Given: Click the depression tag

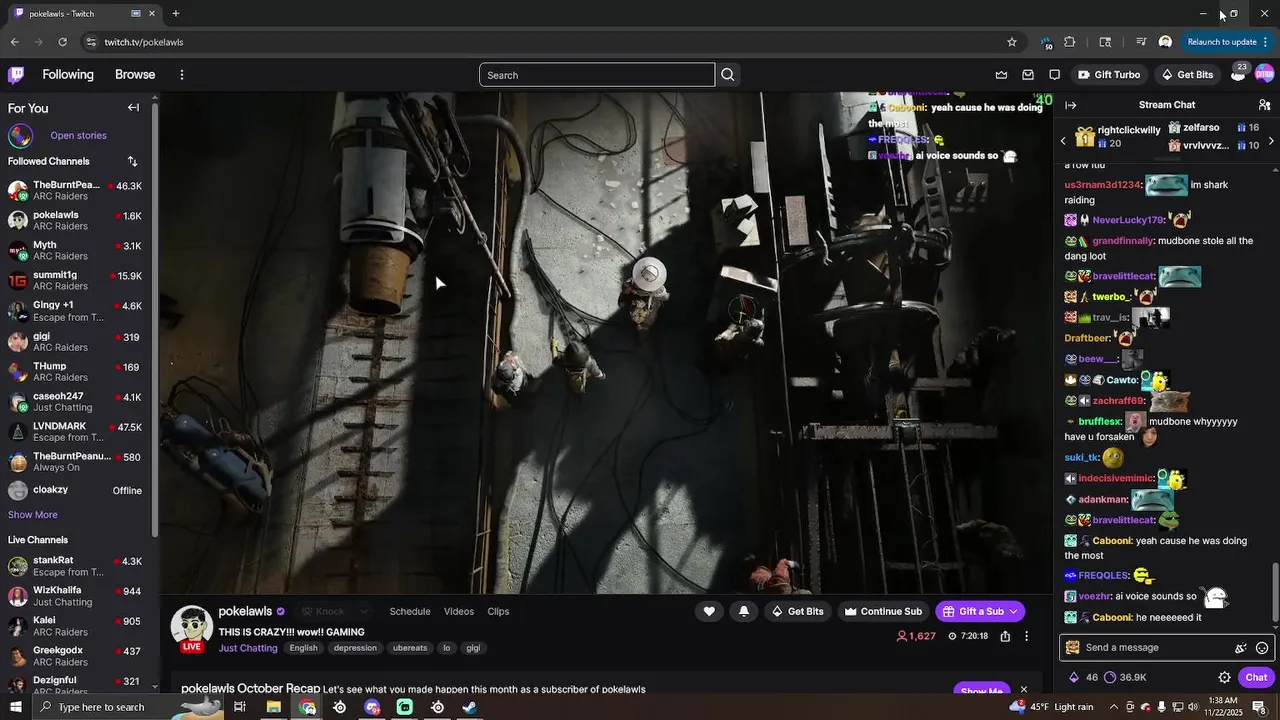Looking at the screenshot, I should (x=355, y=648).
